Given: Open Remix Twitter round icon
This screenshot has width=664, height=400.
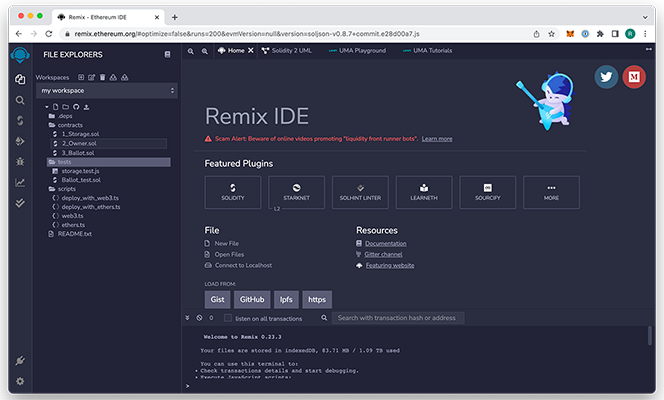Looking at the screenshot, I should tap(606, 77).
